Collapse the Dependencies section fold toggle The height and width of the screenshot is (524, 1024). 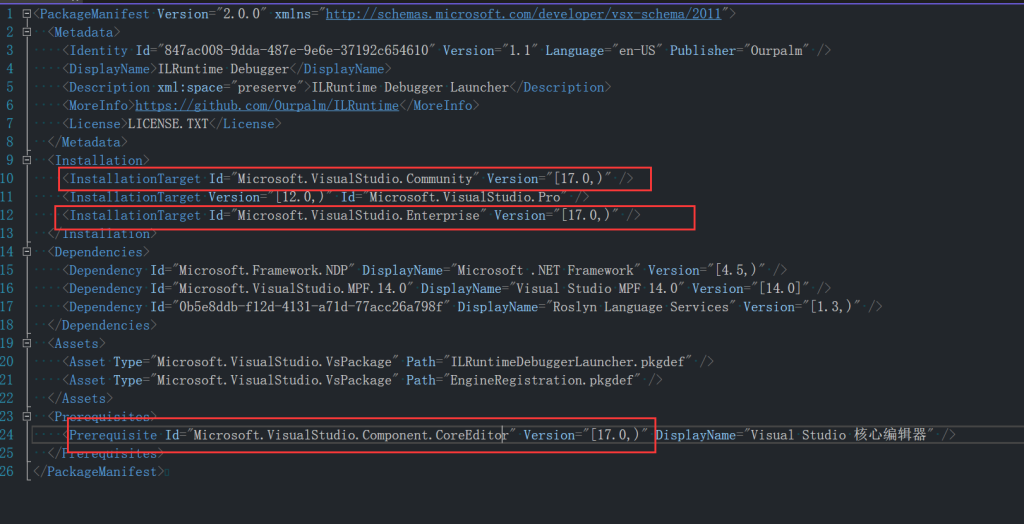click(27, 252)
